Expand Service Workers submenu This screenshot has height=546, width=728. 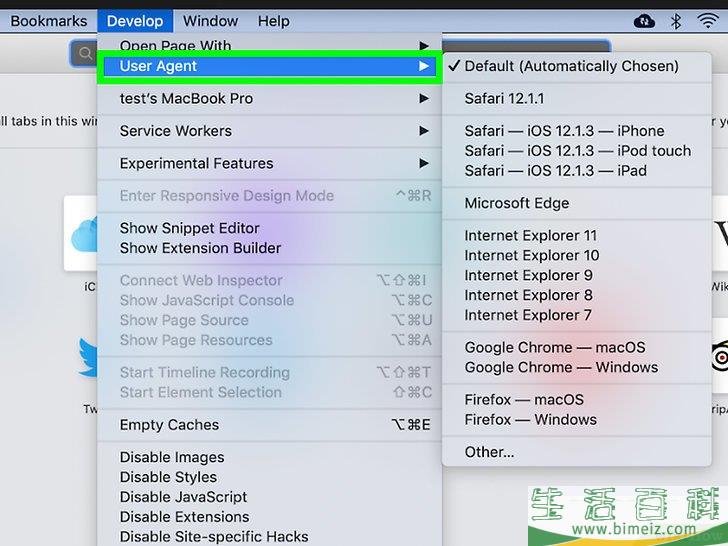point(269,131)
